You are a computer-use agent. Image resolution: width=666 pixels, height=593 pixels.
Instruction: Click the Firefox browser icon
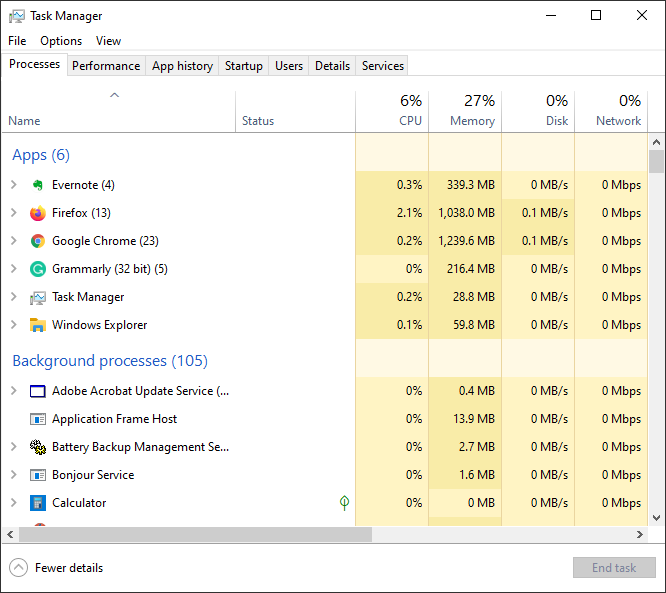pos(38,213)
